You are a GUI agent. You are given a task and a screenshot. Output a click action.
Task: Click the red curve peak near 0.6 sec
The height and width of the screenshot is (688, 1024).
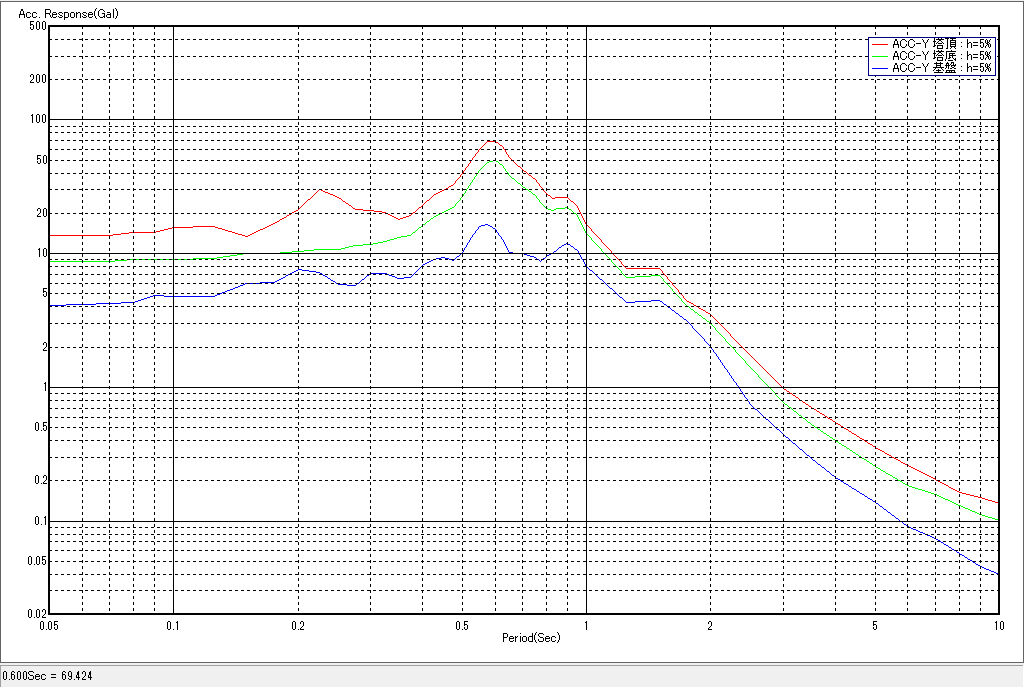pyautogui.click(x=492, y=140)
